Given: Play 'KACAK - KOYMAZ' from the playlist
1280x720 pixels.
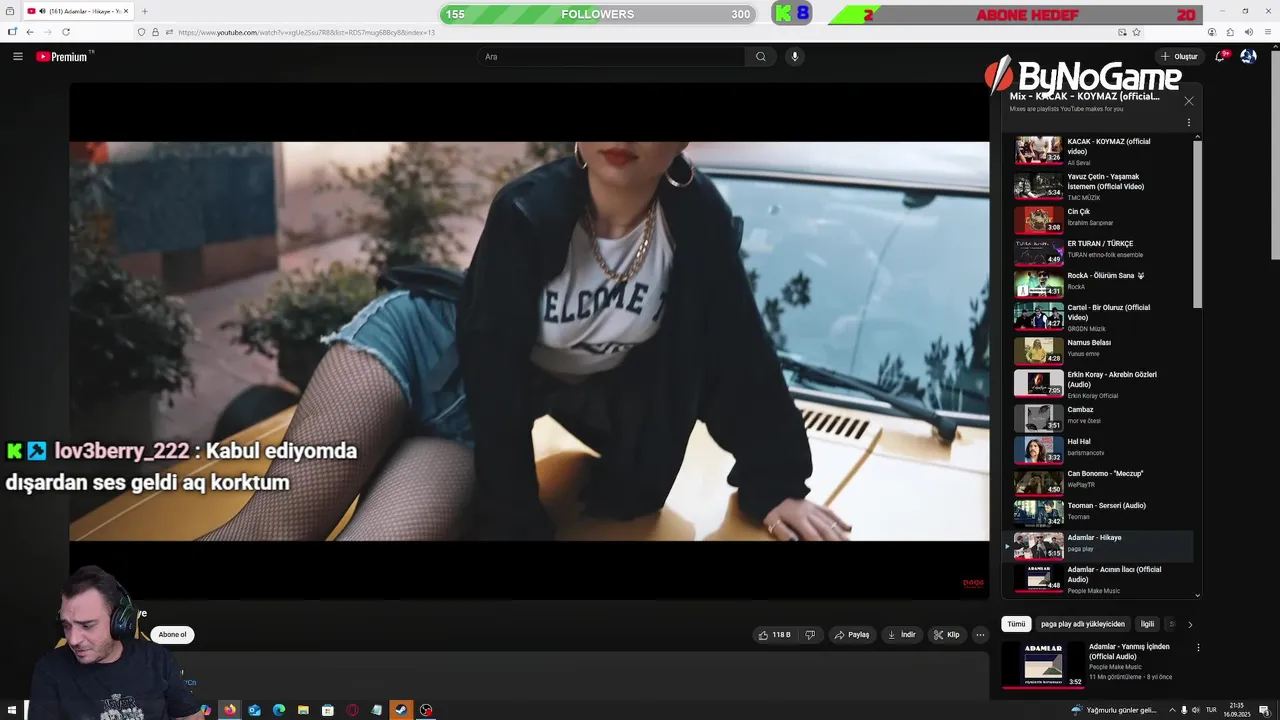Looking at the screenshot, I should coord(1098,151).
